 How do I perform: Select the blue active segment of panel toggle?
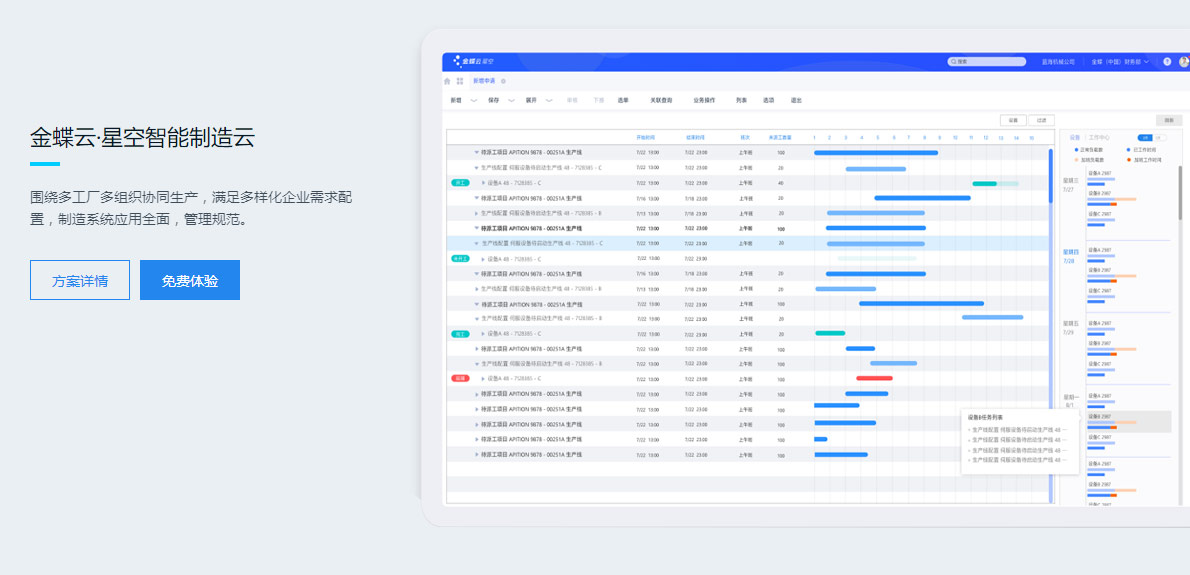pos(1145,137)
